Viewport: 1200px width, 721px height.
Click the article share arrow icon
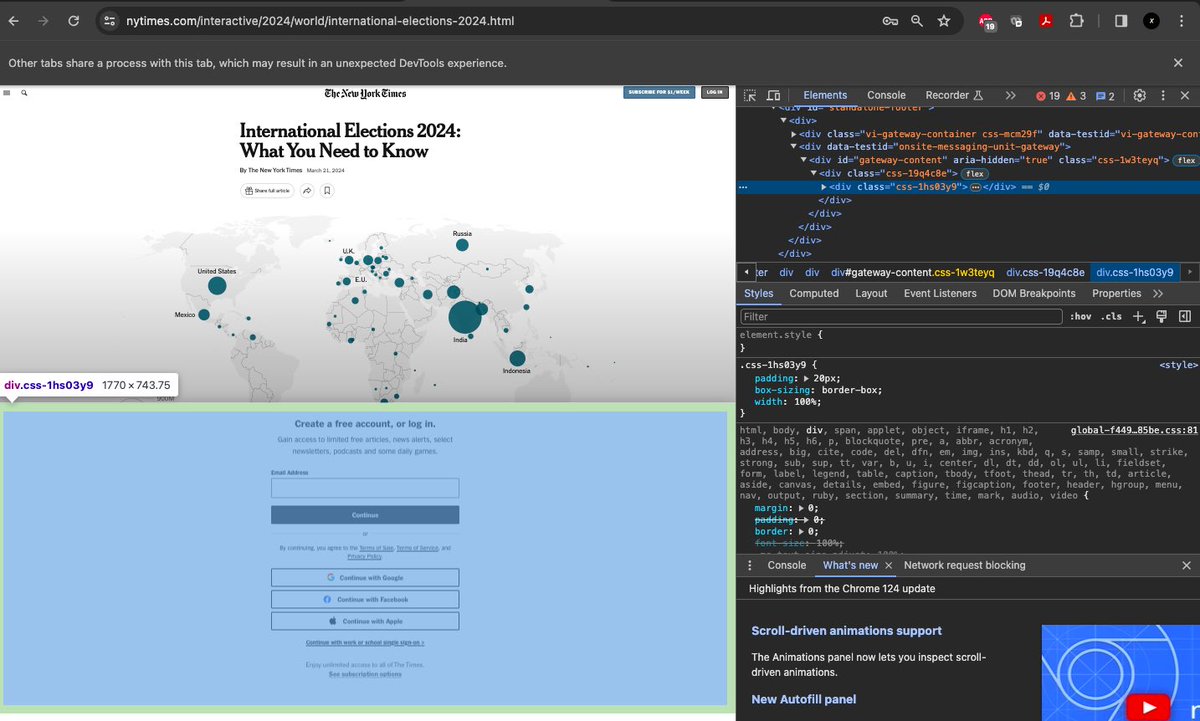308,190
